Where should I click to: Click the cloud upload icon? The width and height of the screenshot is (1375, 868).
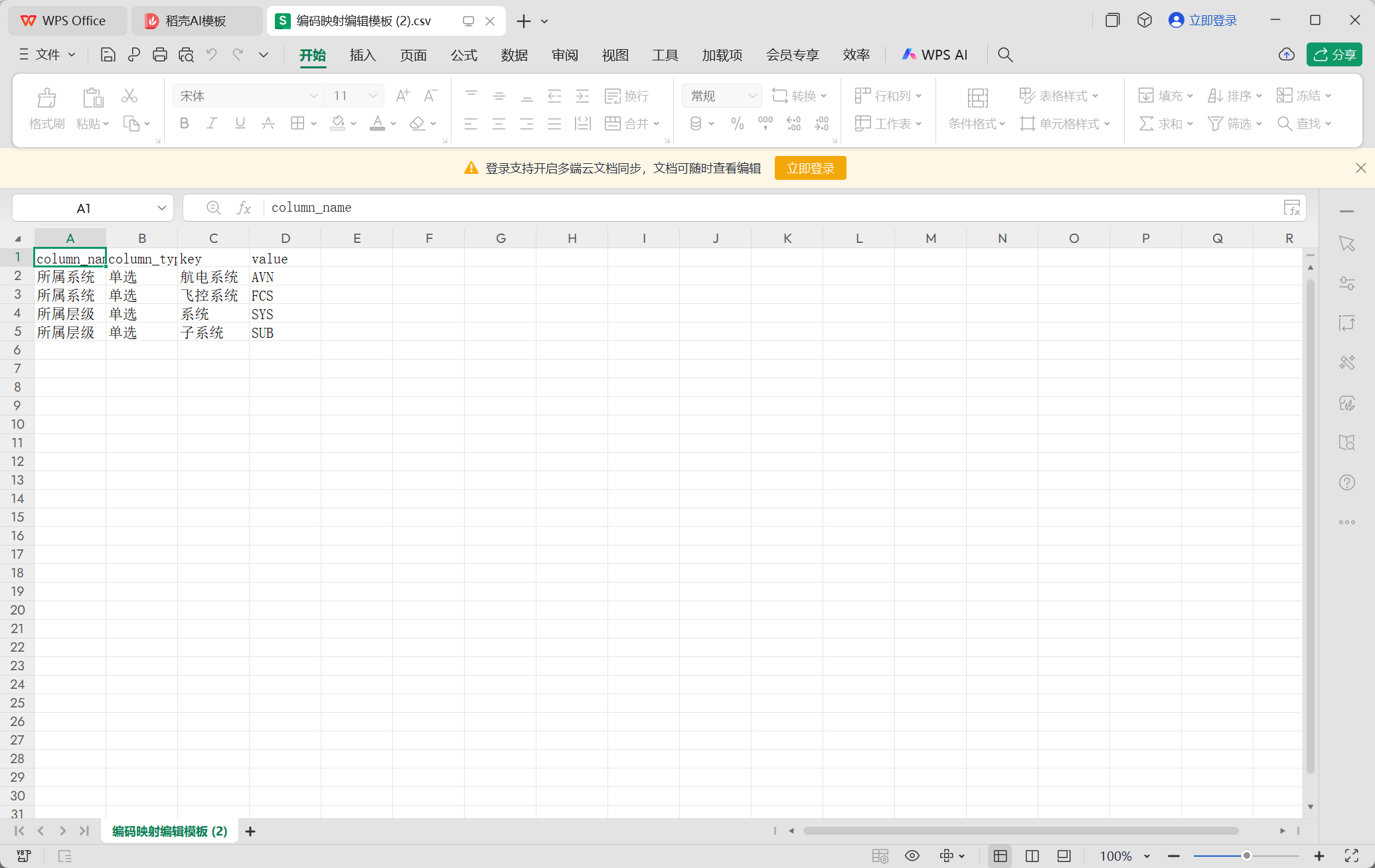pos(1286,55)
